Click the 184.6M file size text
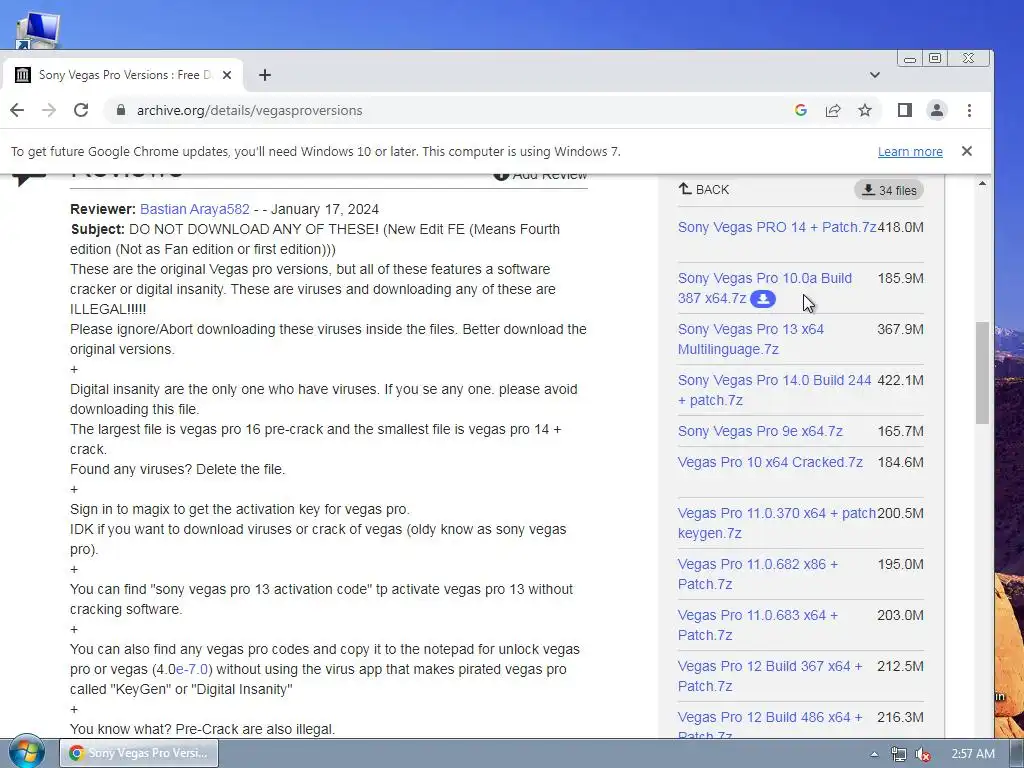Viewport: 1024px width, 768px height. (901, 462)
